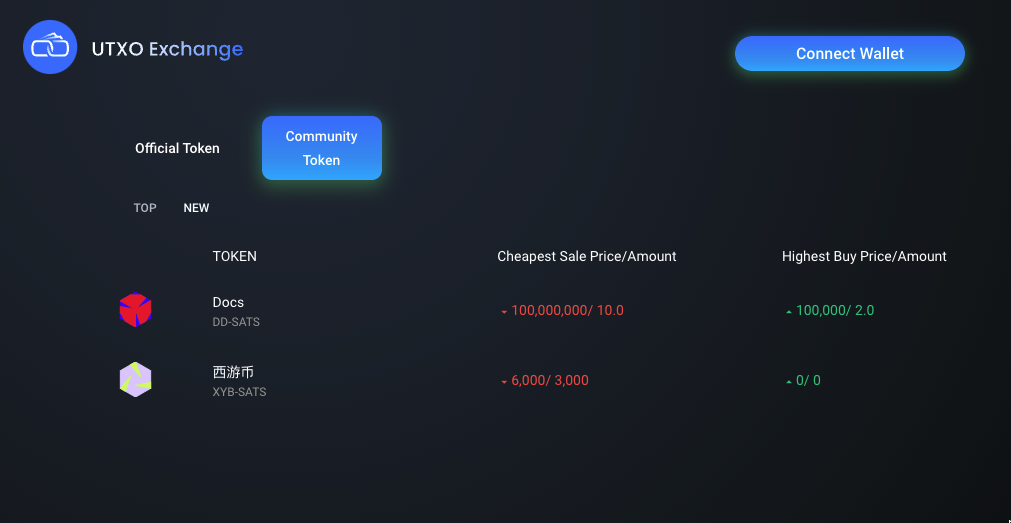The height and width of the screenshot is (523, 1011).
Task: Click the XYB-SATS pair label
Action: pos(239,392)
